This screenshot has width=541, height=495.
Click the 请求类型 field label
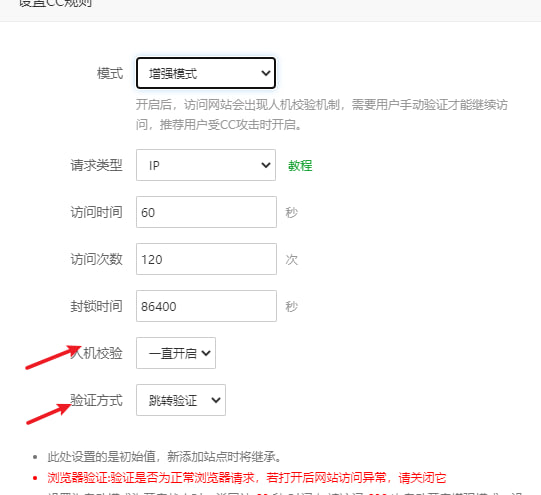coord(96,165)
